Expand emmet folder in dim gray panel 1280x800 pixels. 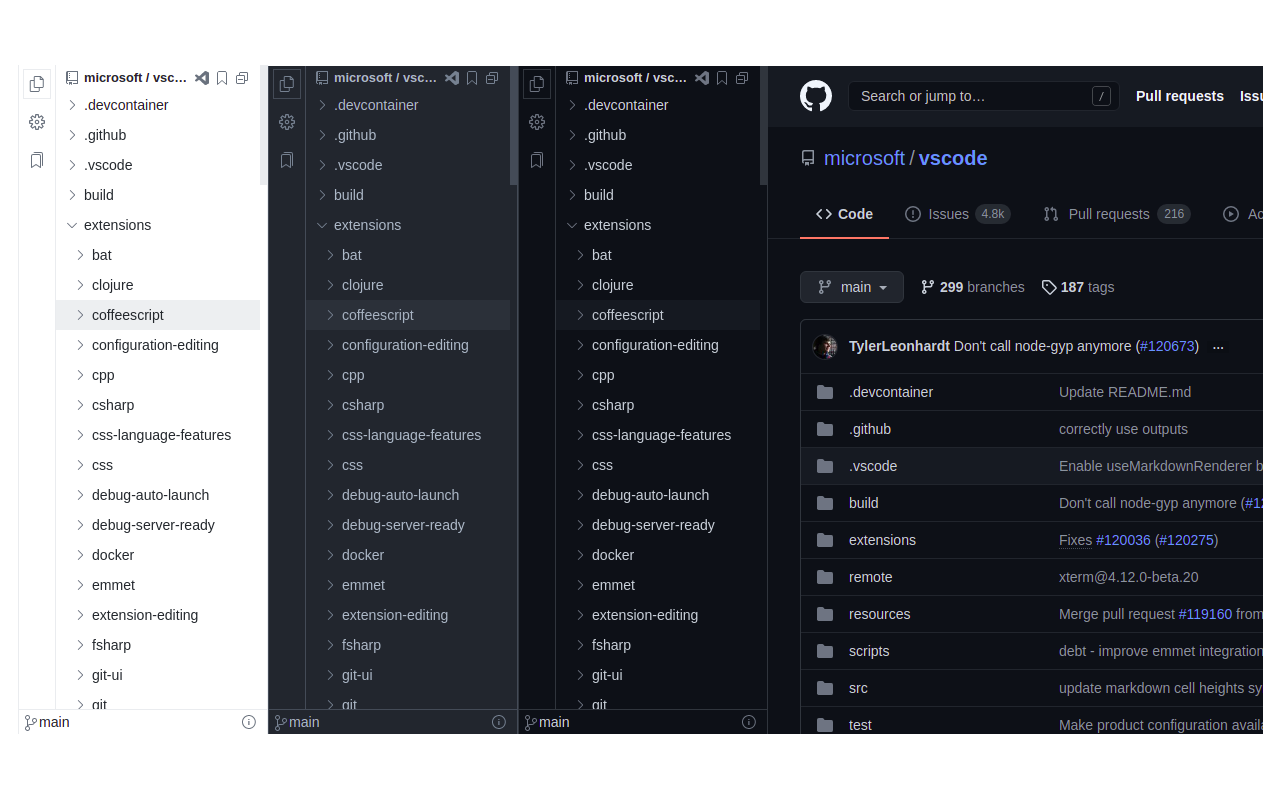point(330,585)
